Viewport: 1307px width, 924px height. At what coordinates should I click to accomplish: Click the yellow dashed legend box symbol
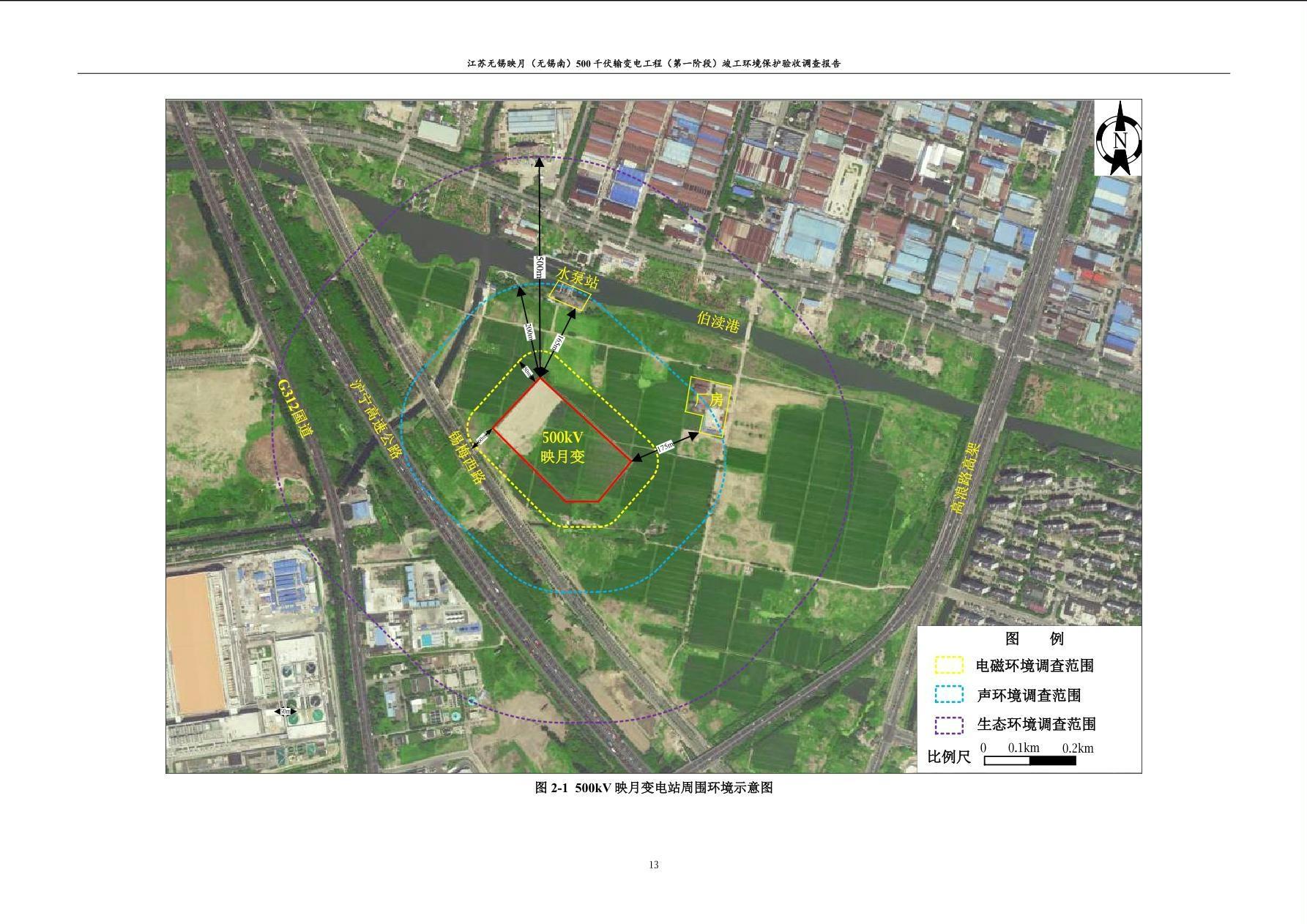coord(948,666)
